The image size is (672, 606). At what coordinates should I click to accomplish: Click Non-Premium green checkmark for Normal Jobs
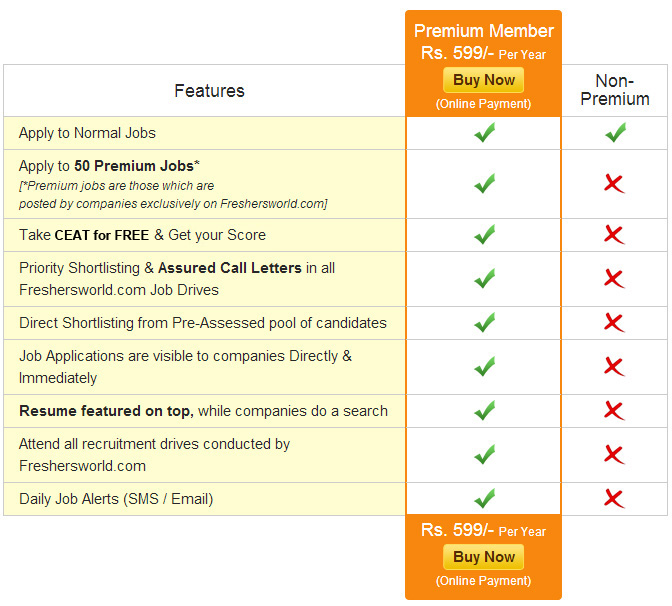tap(615, 133)
